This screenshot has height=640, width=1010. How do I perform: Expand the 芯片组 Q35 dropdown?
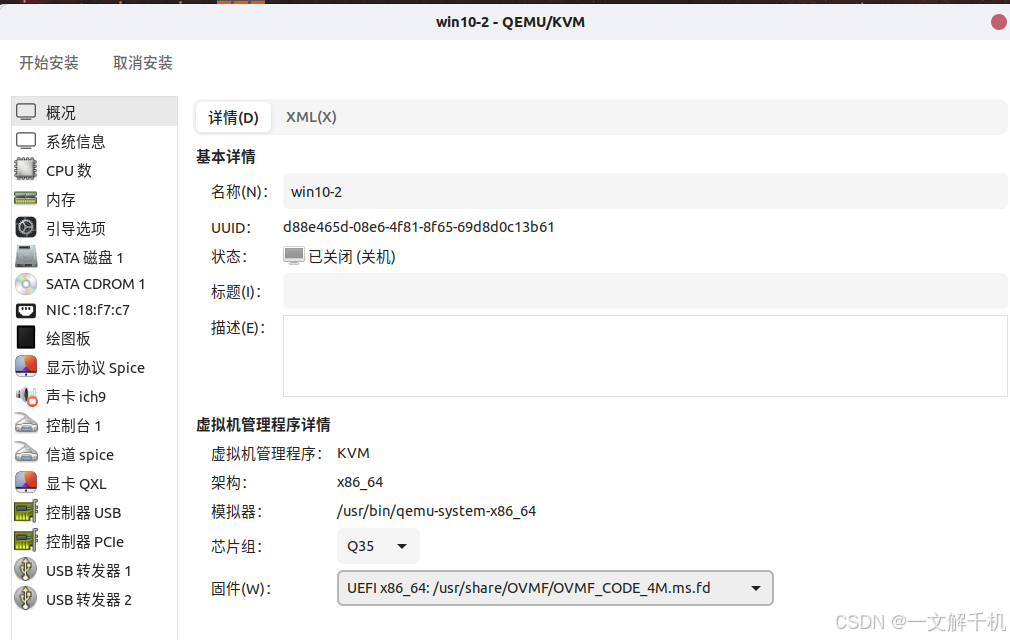point(378,546)
